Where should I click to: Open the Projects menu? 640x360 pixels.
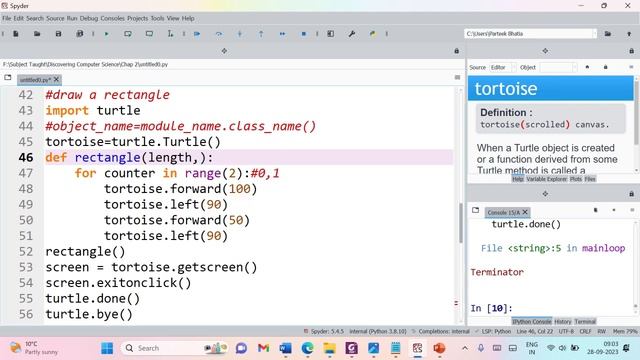coord(138,18)
